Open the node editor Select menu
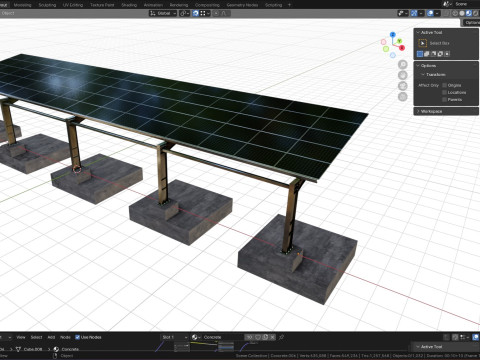 pos(36,337)
